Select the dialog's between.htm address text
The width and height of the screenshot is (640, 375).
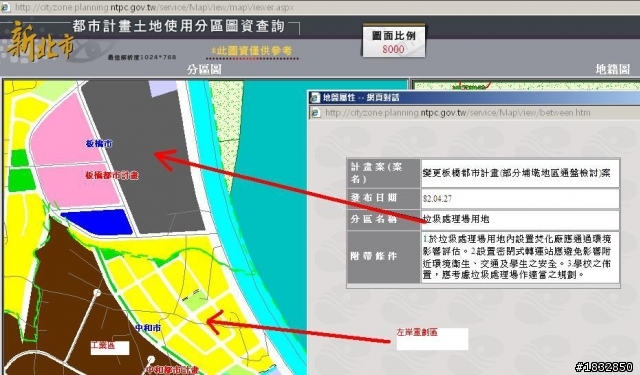pos(458,113)
